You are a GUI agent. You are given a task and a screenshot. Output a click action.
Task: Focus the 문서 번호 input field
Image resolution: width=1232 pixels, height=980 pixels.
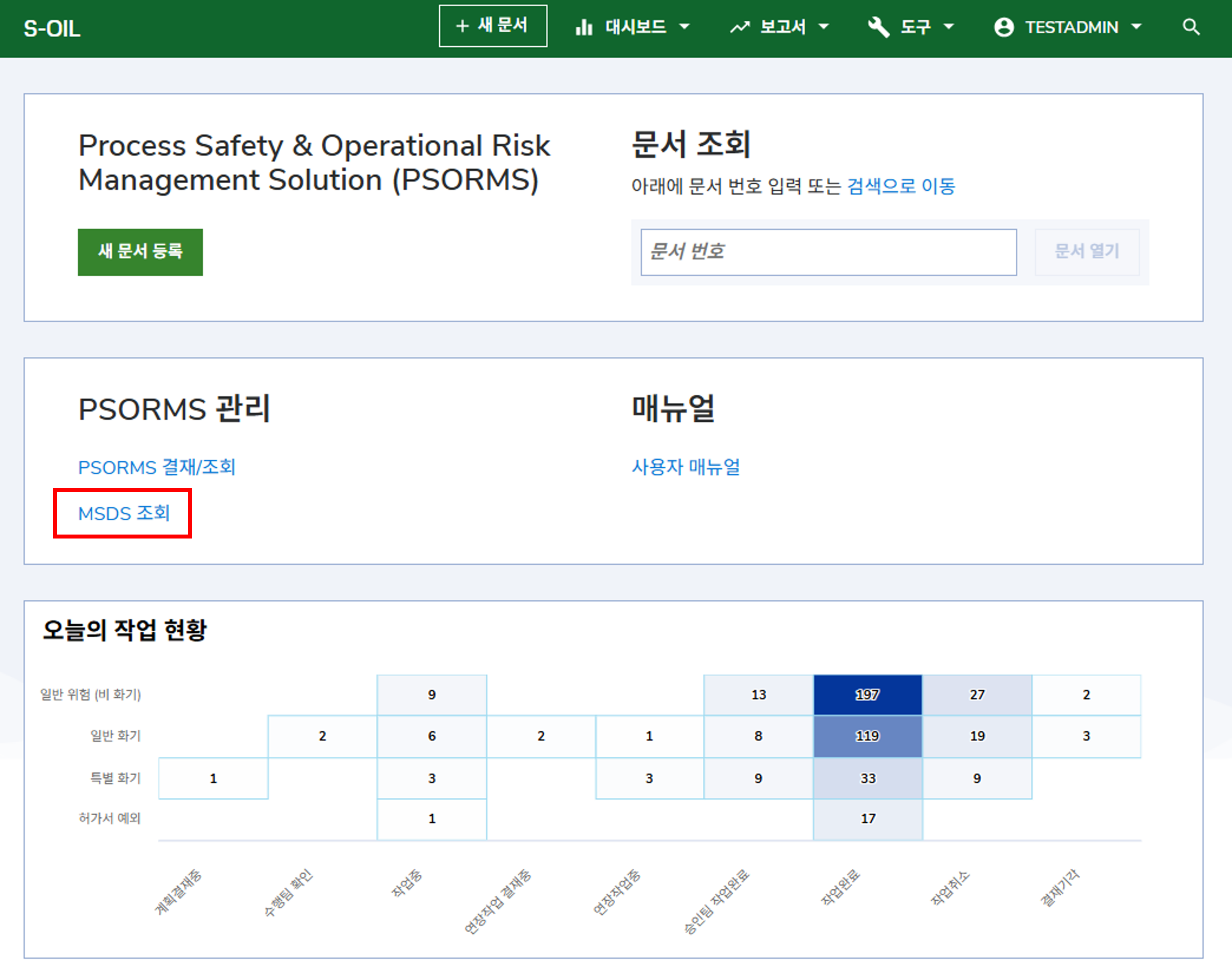[828, 252]
